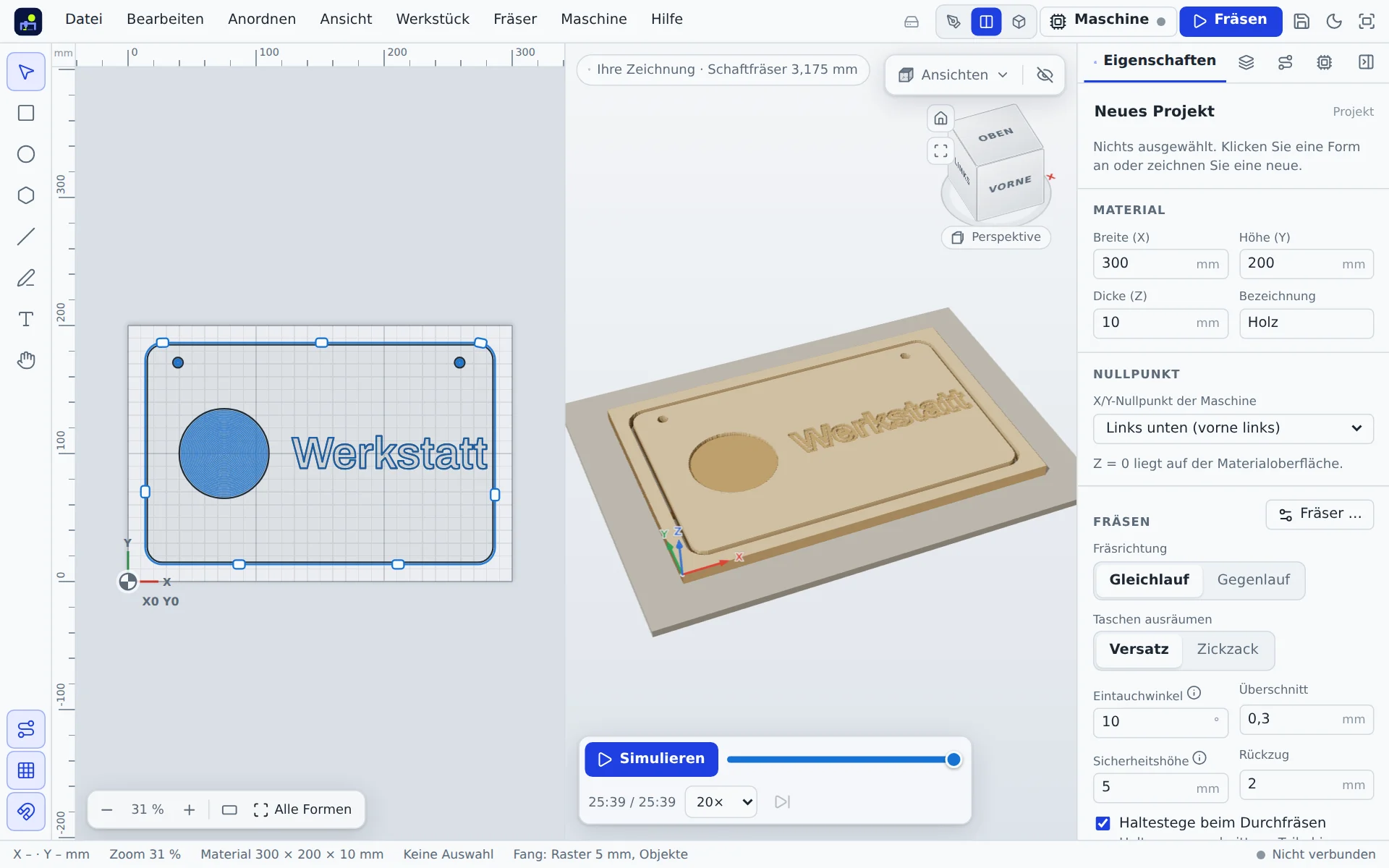Open the Datei menu
Viewport: 1389px width, 868px height.
click(x=84, y=20)
